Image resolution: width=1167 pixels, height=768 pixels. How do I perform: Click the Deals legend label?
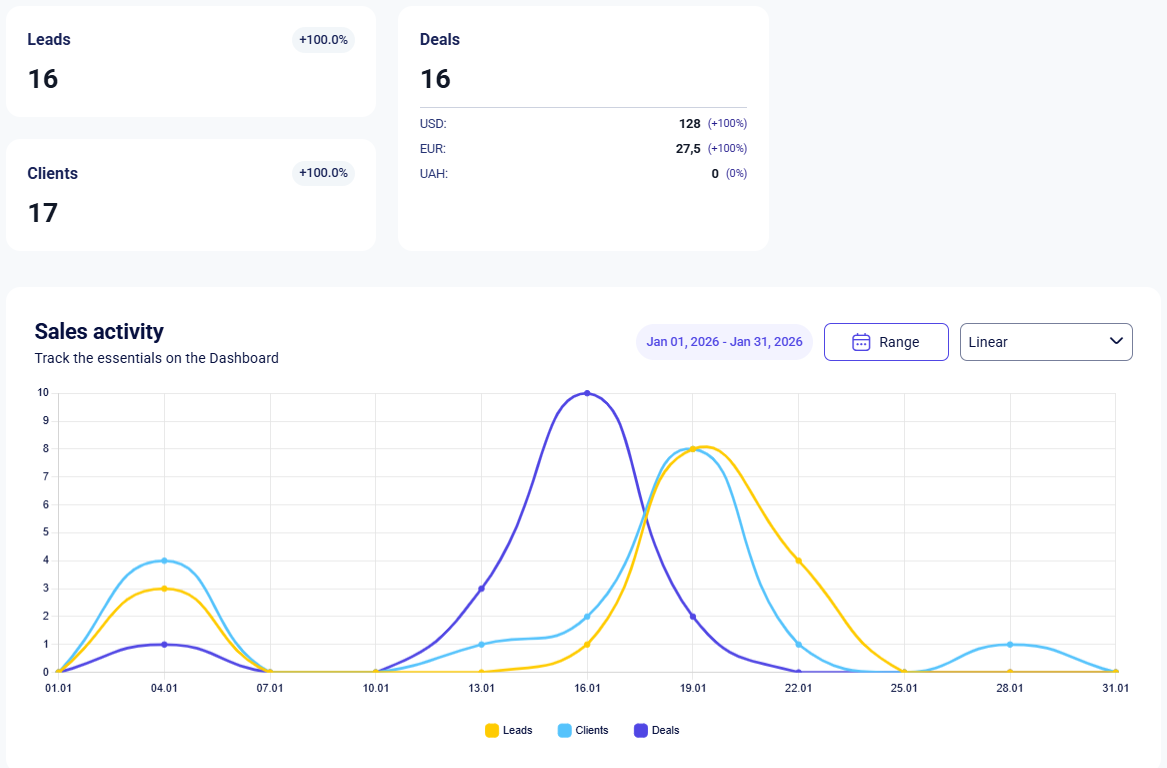click(665, 731)
